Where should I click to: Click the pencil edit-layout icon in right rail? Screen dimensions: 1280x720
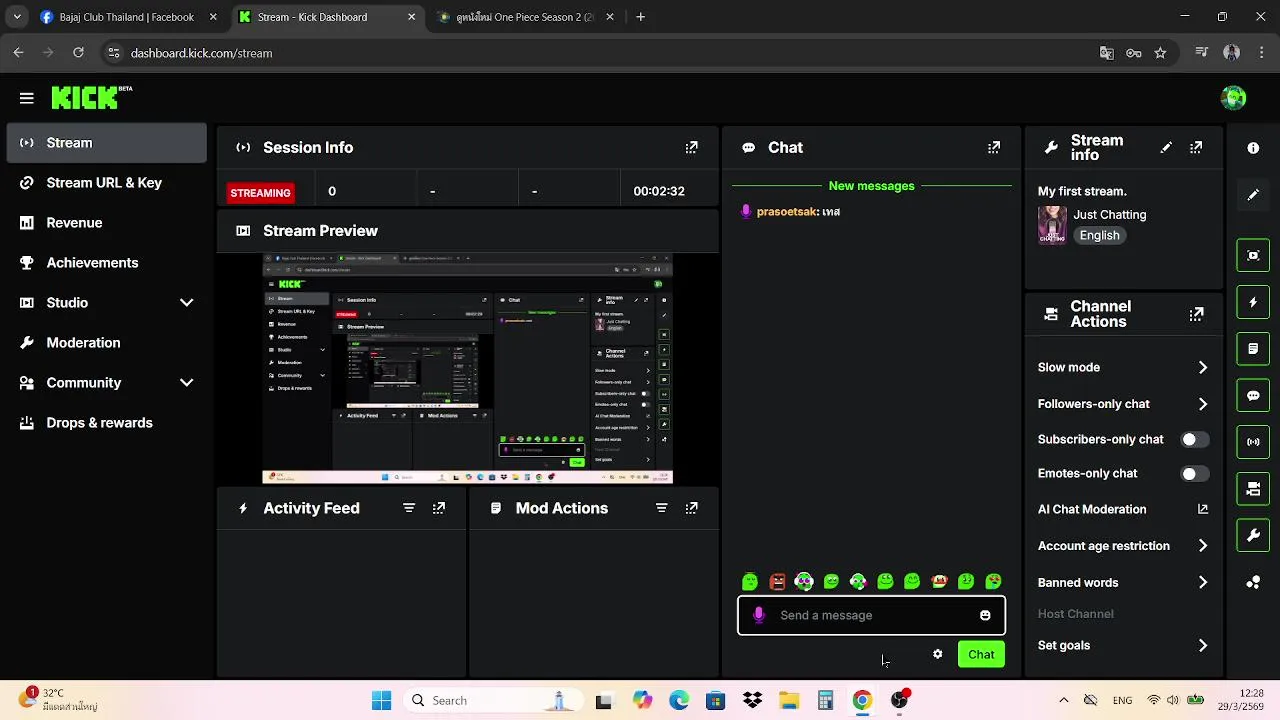[1253, 195]
